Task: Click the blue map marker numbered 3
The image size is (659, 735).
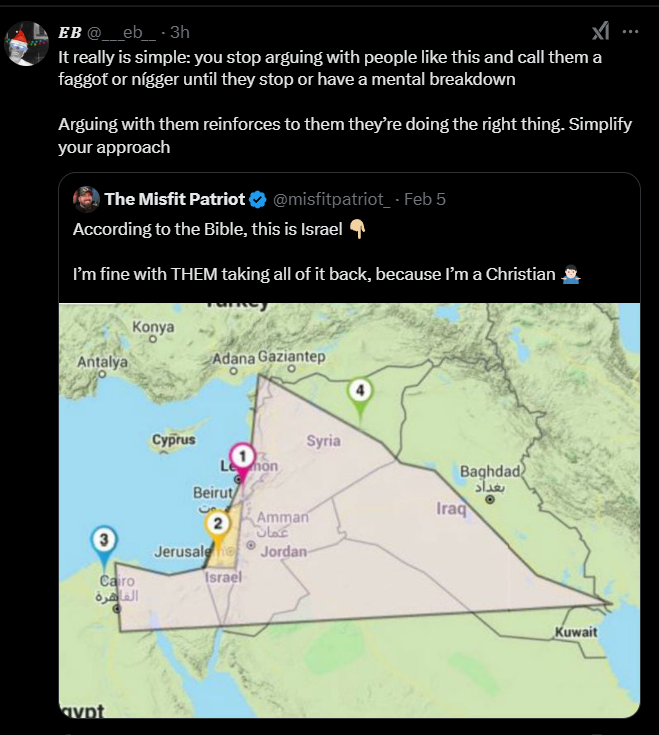Action: pyautogui.click(x=104, y=541)
